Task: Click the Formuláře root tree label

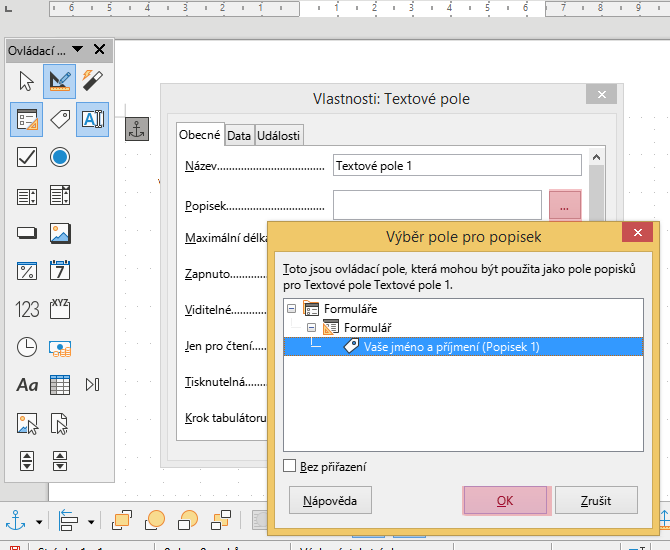Action: click(x=350, y=309)
